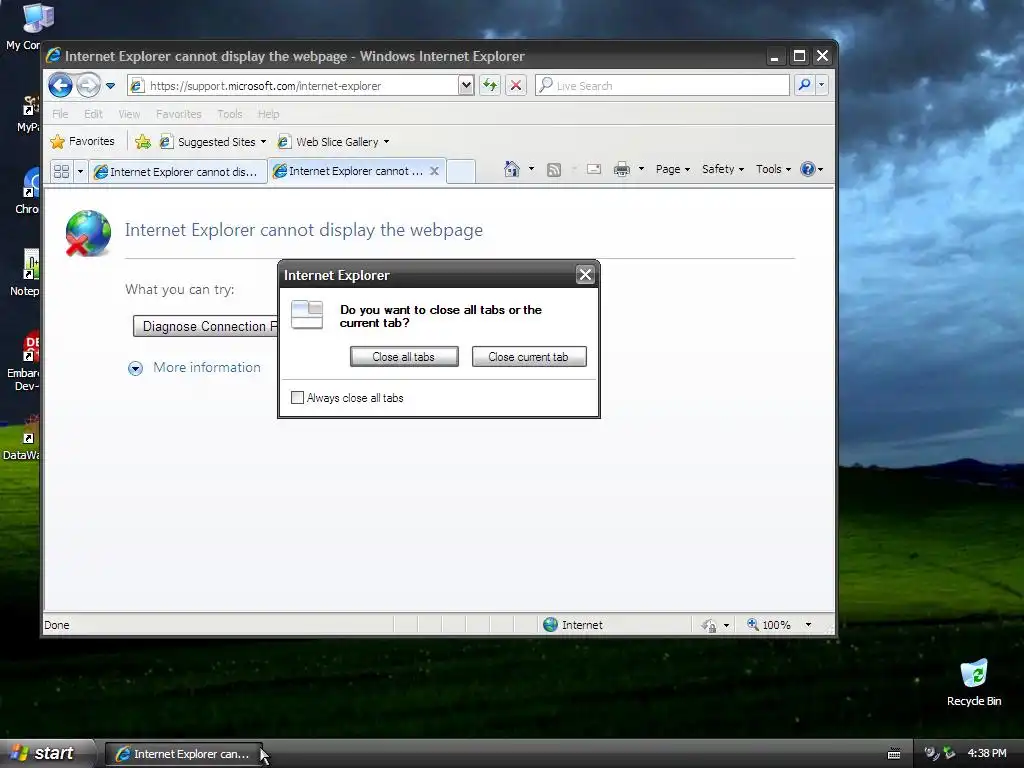The image size is (1024, 768).
Task: Click the Close current tab button
Action: pyautogui.click(x=529, y=357)
